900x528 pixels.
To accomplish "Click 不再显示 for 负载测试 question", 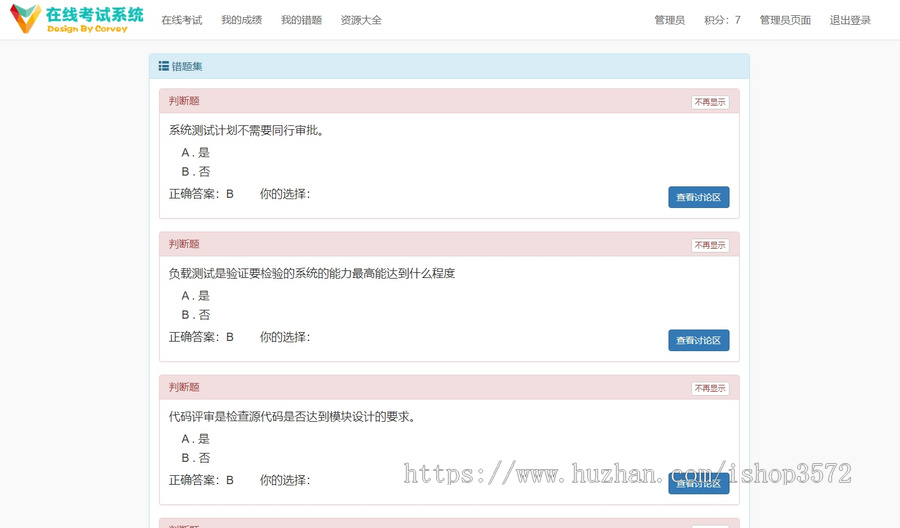I will [x=710, y=245].
